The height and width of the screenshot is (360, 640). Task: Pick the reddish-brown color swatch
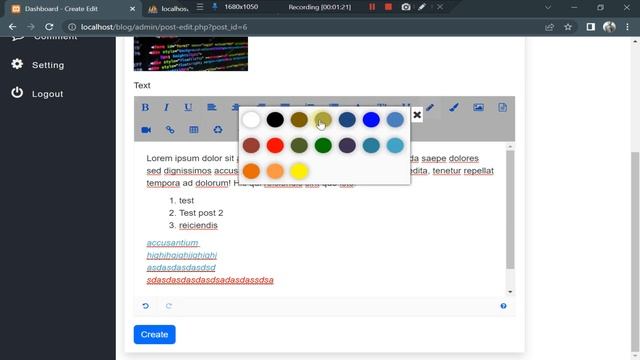251,145
